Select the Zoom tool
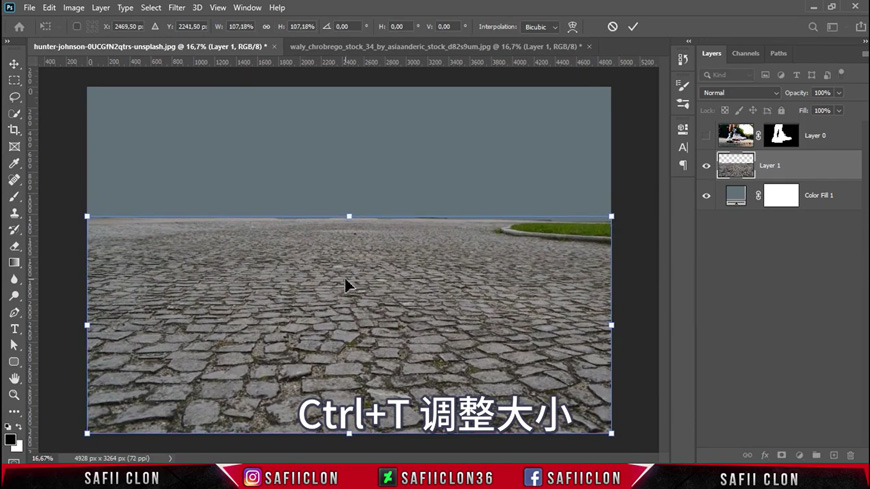This screenshot has height=489, width=870. click(14, 395)
